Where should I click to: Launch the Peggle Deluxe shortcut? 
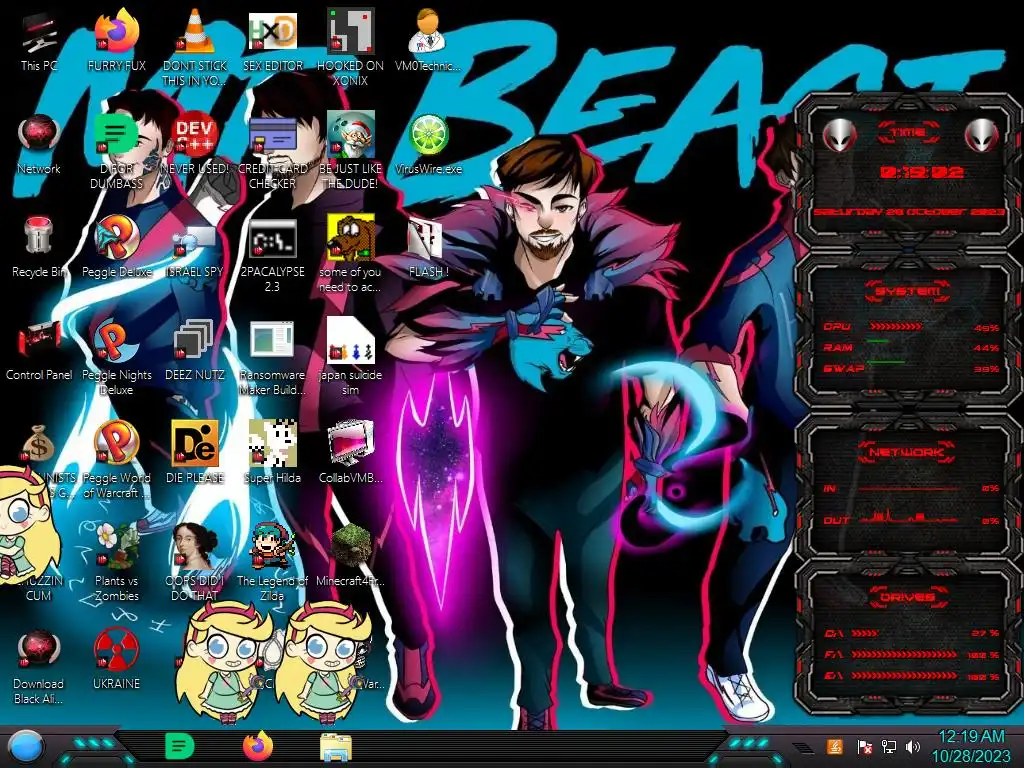pyautogui.click(x=116, y=238)
